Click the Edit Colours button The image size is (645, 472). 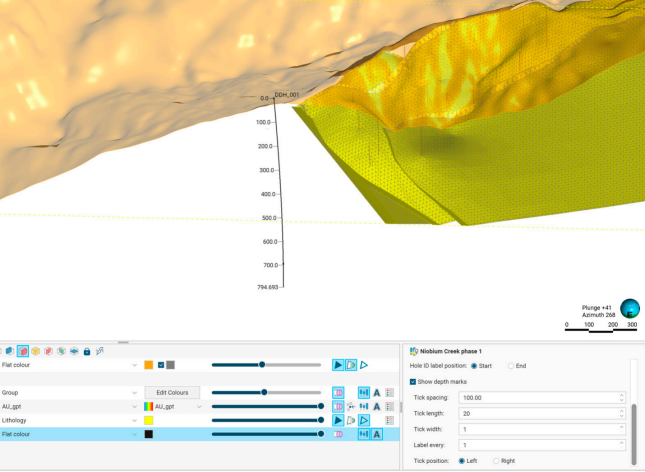pyautogui.click(x=172, y=393)
